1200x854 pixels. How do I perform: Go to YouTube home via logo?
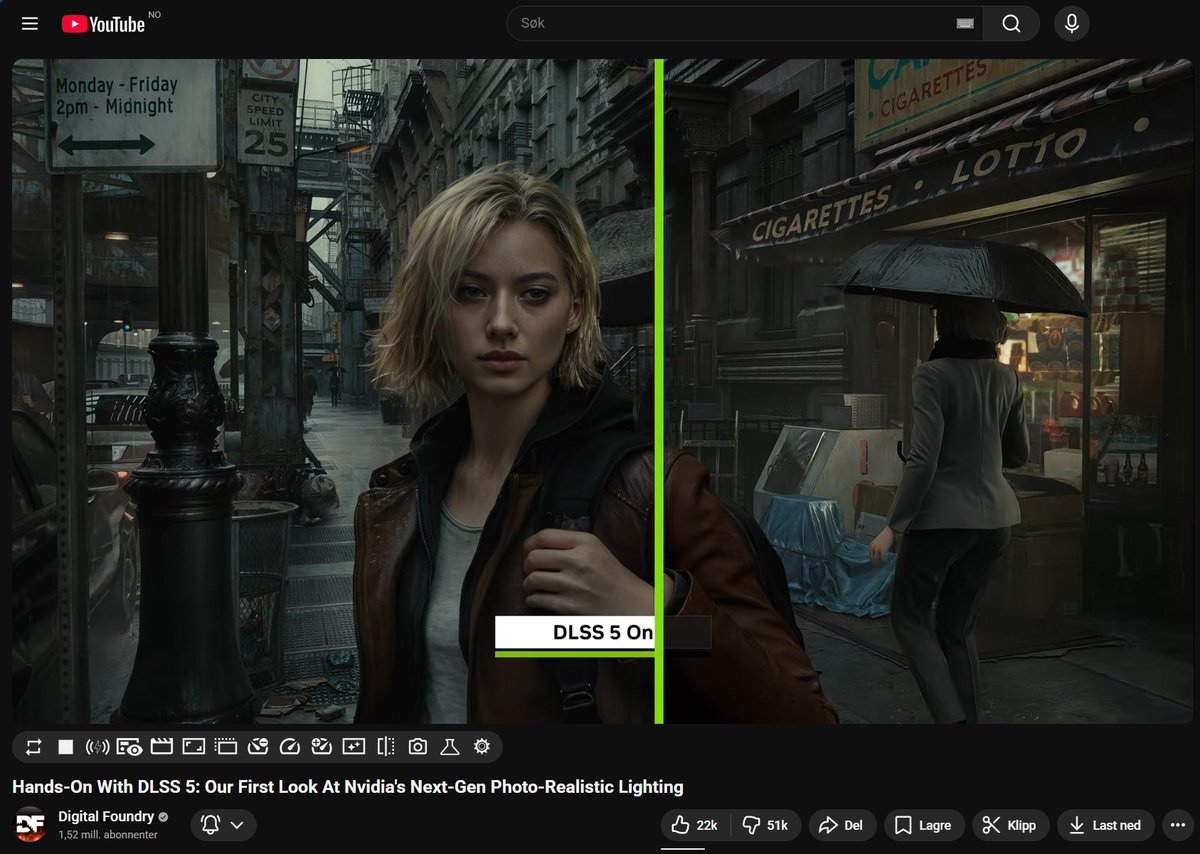click(x=103, y=24)
